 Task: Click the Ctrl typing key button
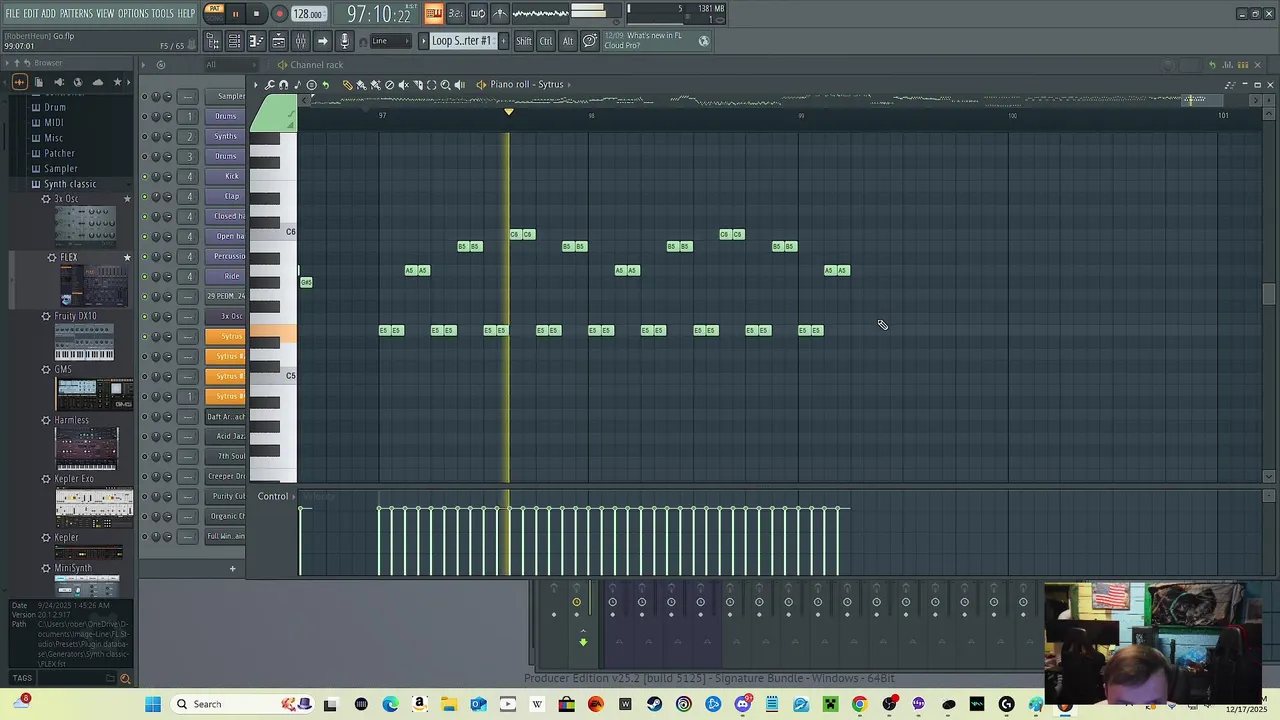point(546,41)
